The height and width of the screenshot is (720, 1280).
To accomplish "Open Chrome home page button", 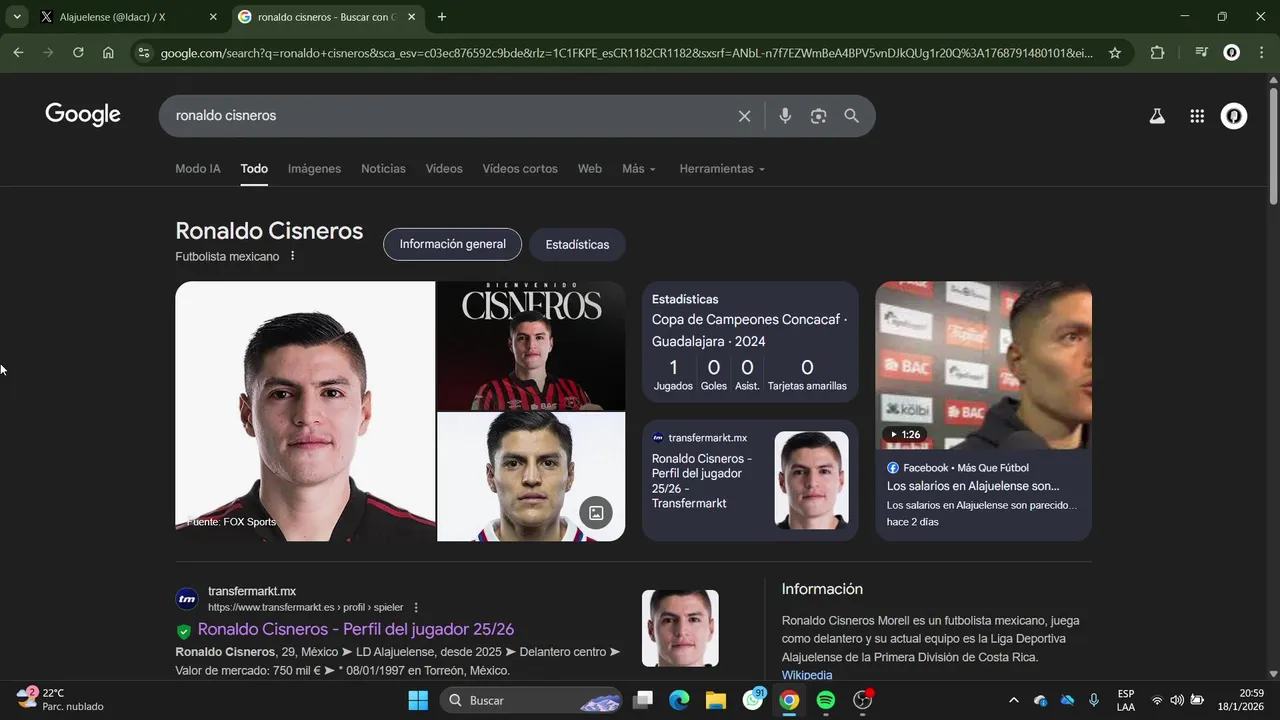I will [x=108, y=53].
